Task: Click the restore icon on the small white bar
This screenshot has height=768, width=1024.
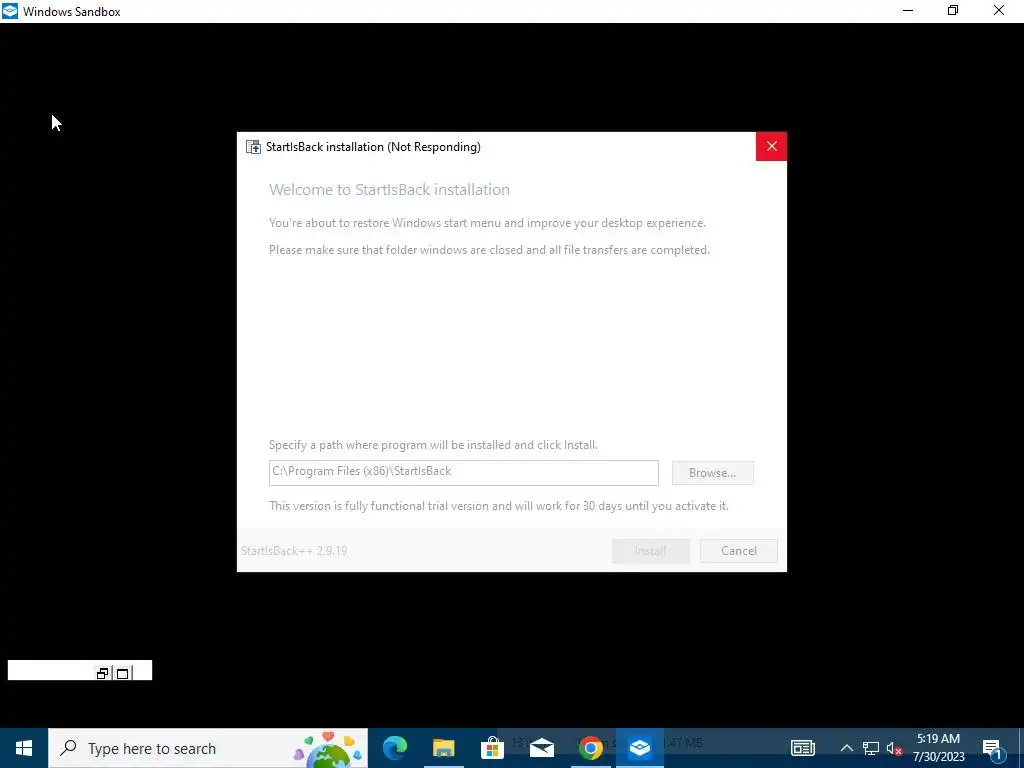Action: [x=103, y=673]
